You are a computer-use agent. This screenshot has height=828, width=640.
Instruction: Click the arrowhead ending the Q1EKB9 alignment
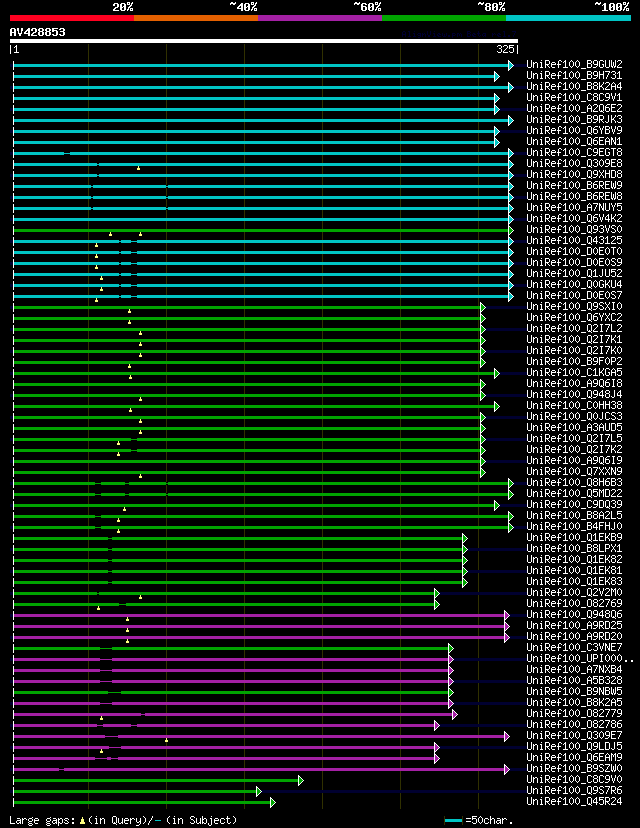click(465, 538)
